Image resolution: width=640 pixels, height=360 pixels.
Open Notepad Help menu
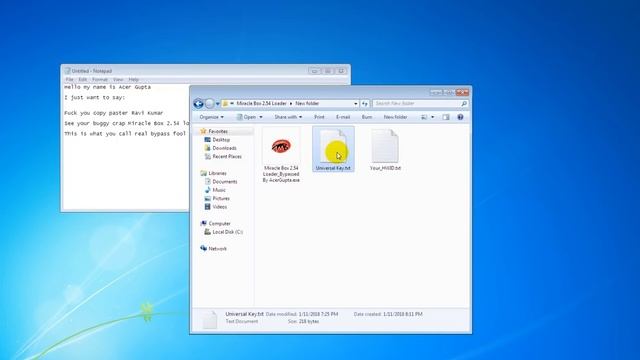(133, 80)
